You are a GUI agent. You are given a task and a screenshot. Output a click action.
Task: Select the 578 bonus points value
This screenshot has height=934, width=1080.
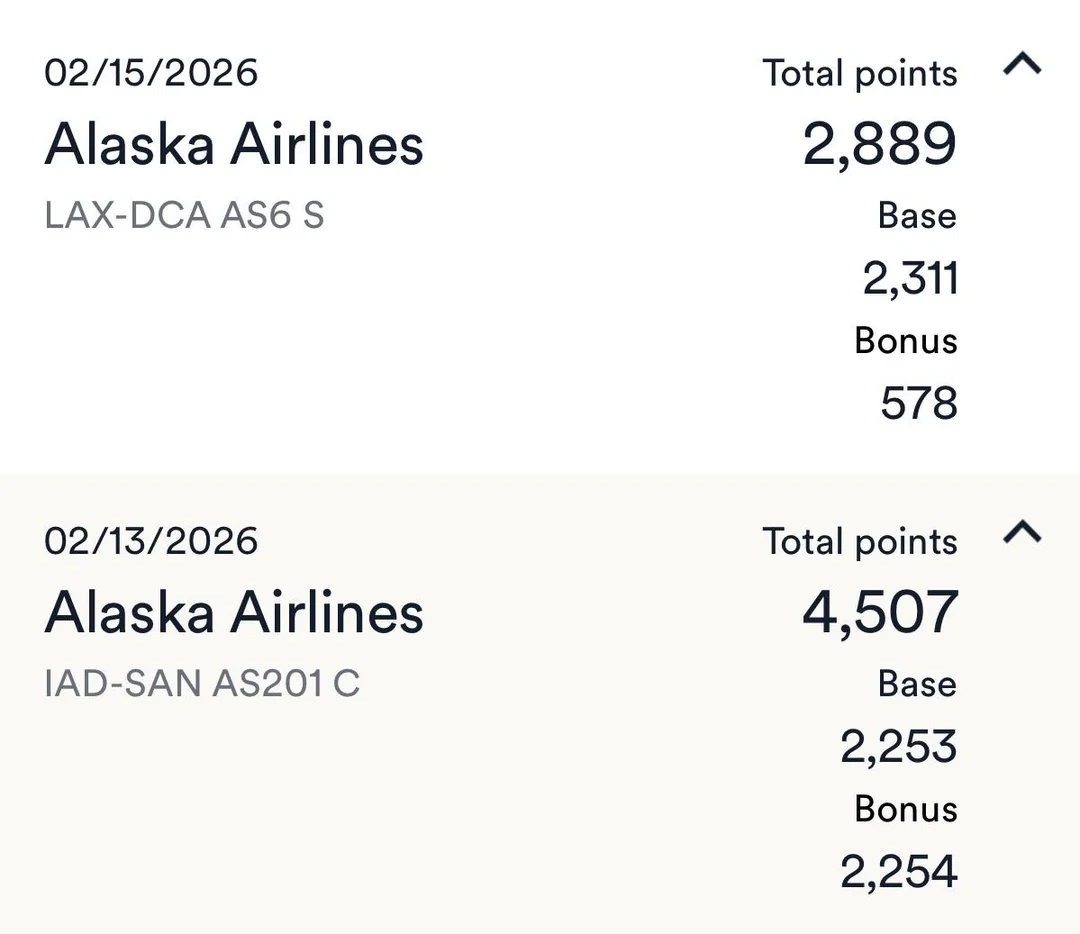919,404
